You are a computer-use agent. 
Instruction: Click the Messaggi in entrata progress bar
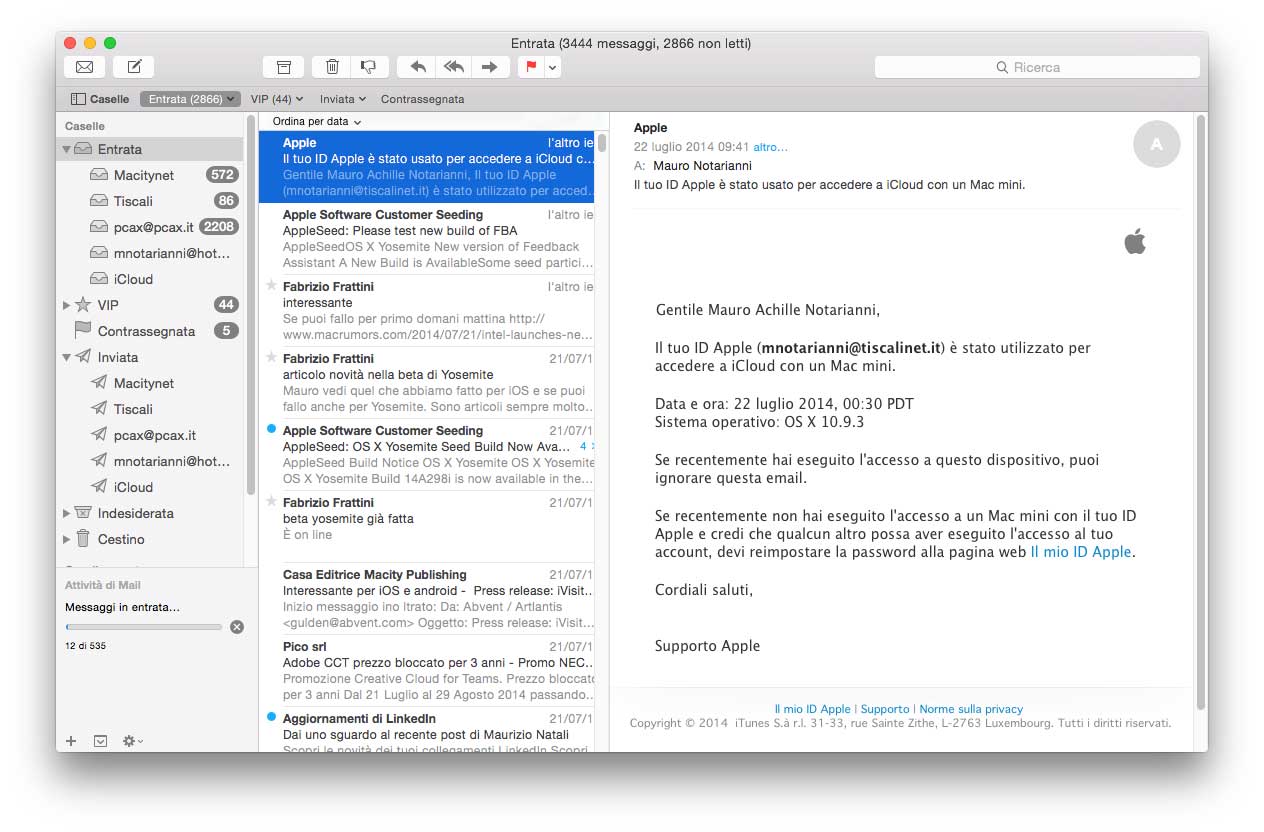click(x=144, y=627)
